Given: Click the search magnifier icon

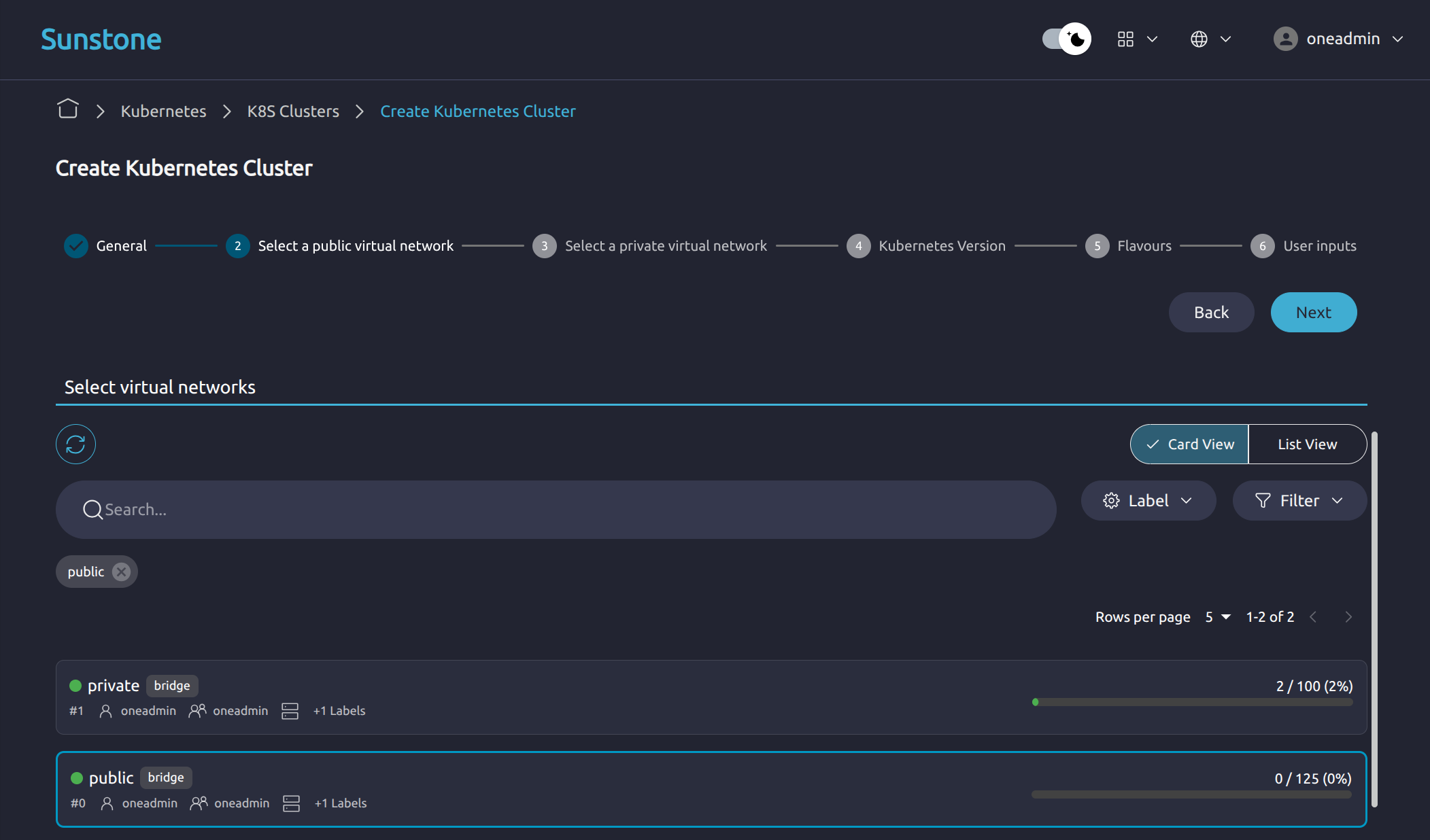Looking at the screenshot, I should [92, 510].
